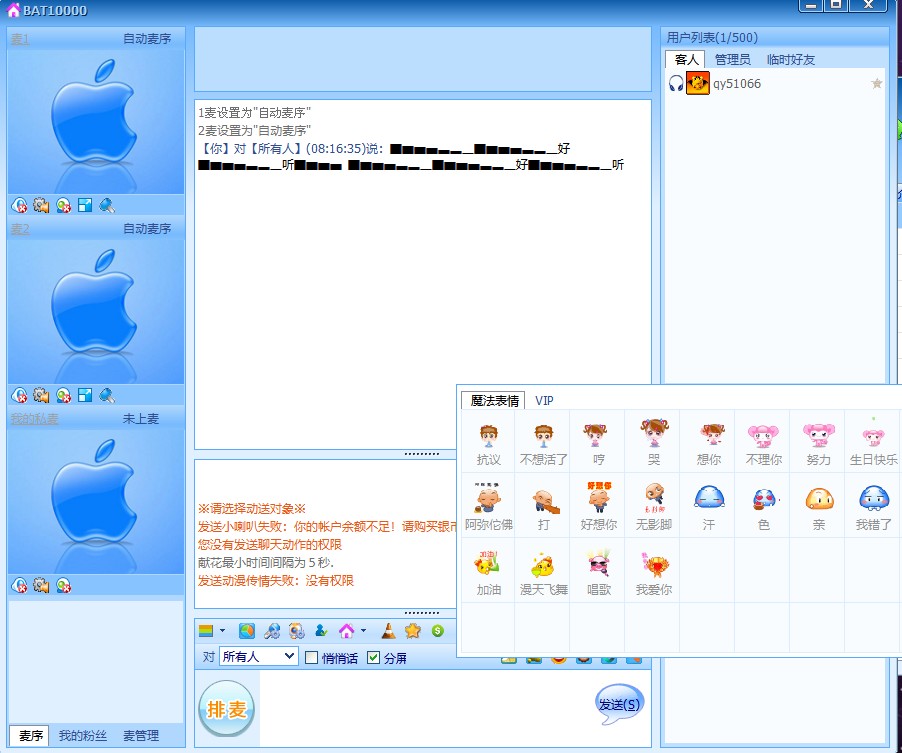Image resolution: width=902 pixels, height=753 pixels.
Task: Open the dropdown arrow beside color stripes
Action: click(x=222, y=630)
